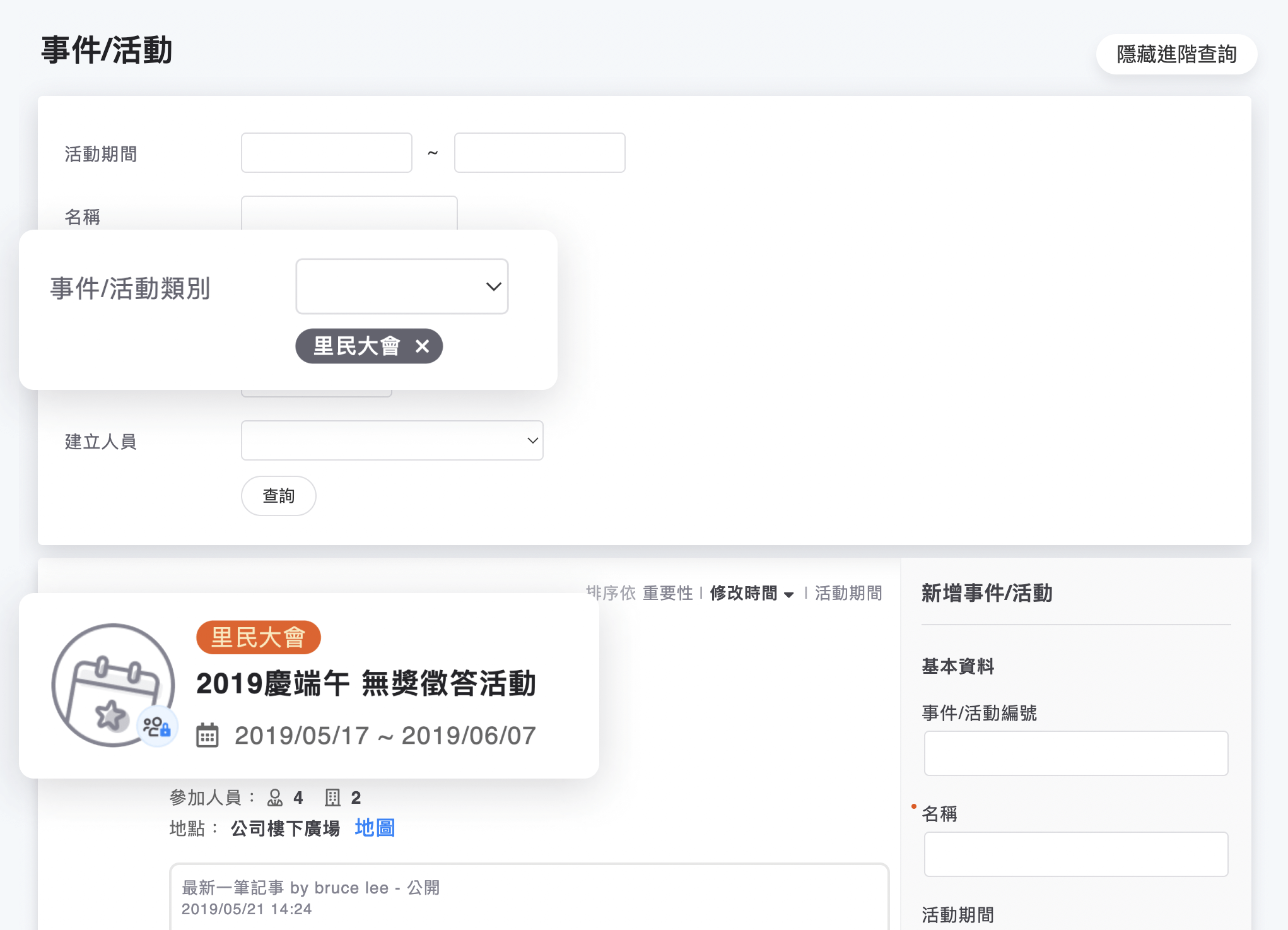The height and width of the screenshot is (930, 1288).
Task: Click the 查詢 search button
Action: (278, 496)
